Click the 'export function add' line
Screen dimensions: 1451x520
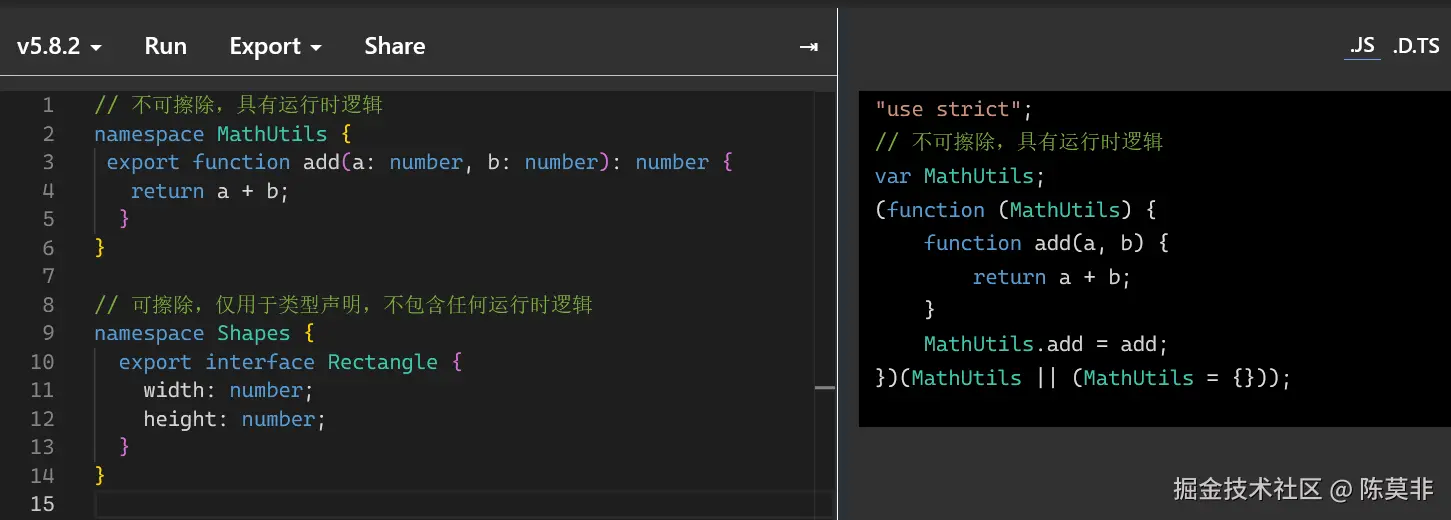pos(420,162)
